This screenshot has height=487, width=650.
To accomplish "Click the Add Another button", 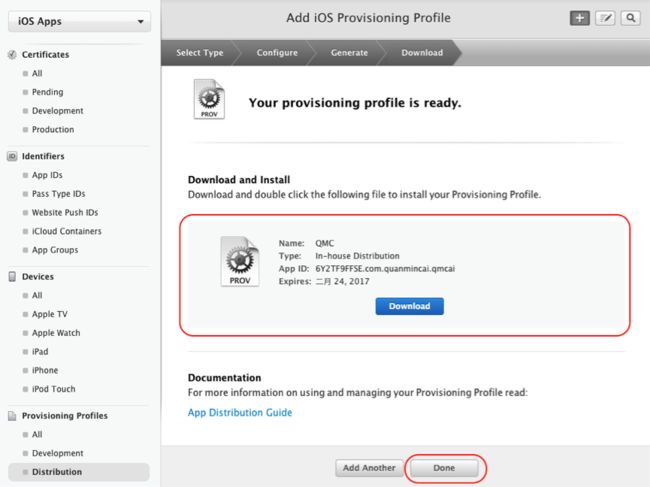I will [x=369, y=468].
